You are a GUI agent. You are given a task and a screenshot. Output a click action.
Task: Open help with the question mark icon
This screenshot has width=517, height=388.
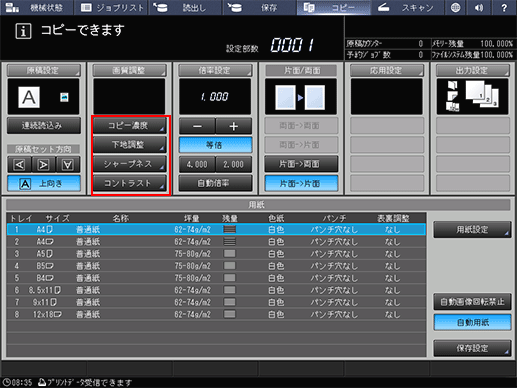504,7
